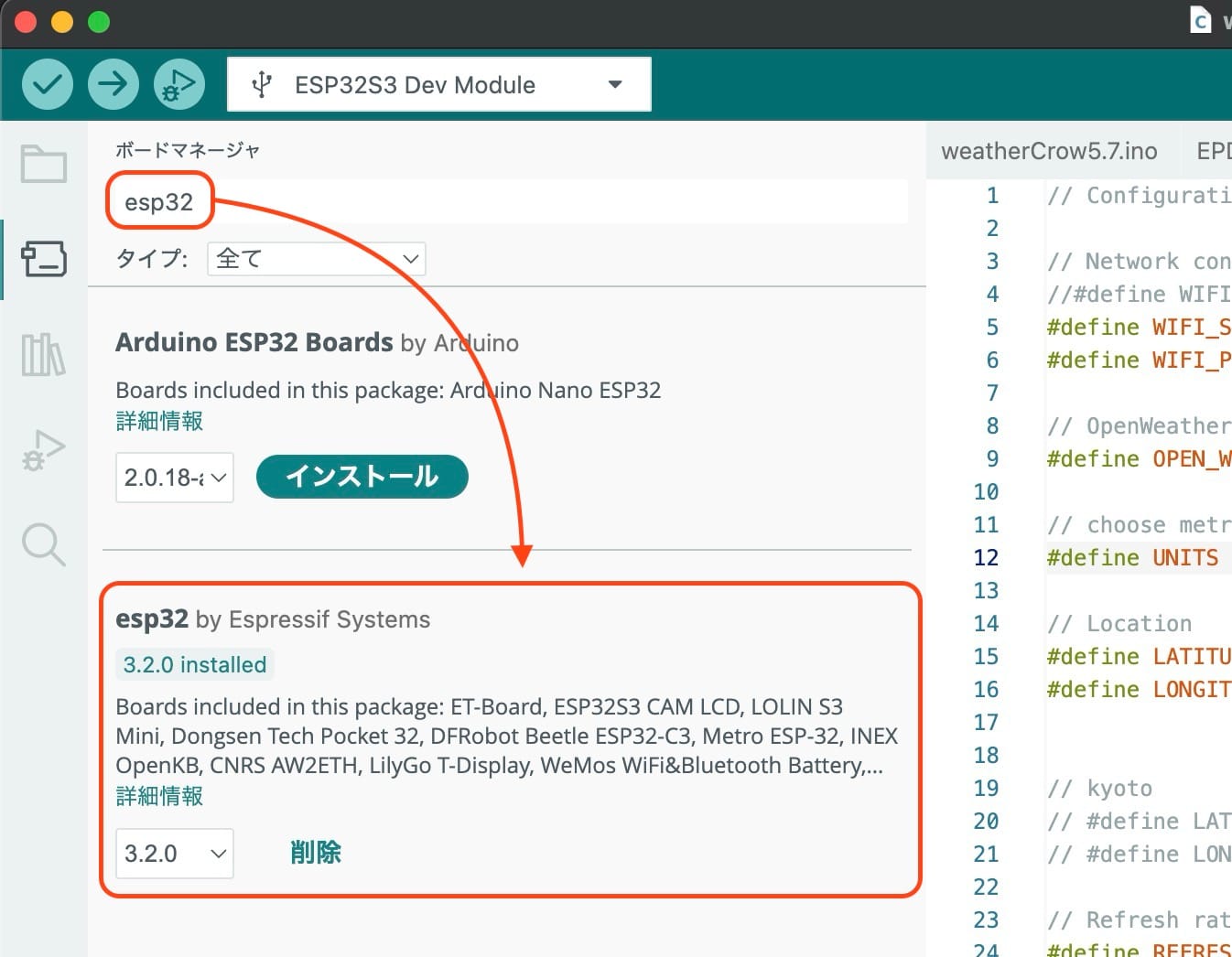Click the '// choose metr' comment line
Screen dimensions: 1232x957
1140,525
